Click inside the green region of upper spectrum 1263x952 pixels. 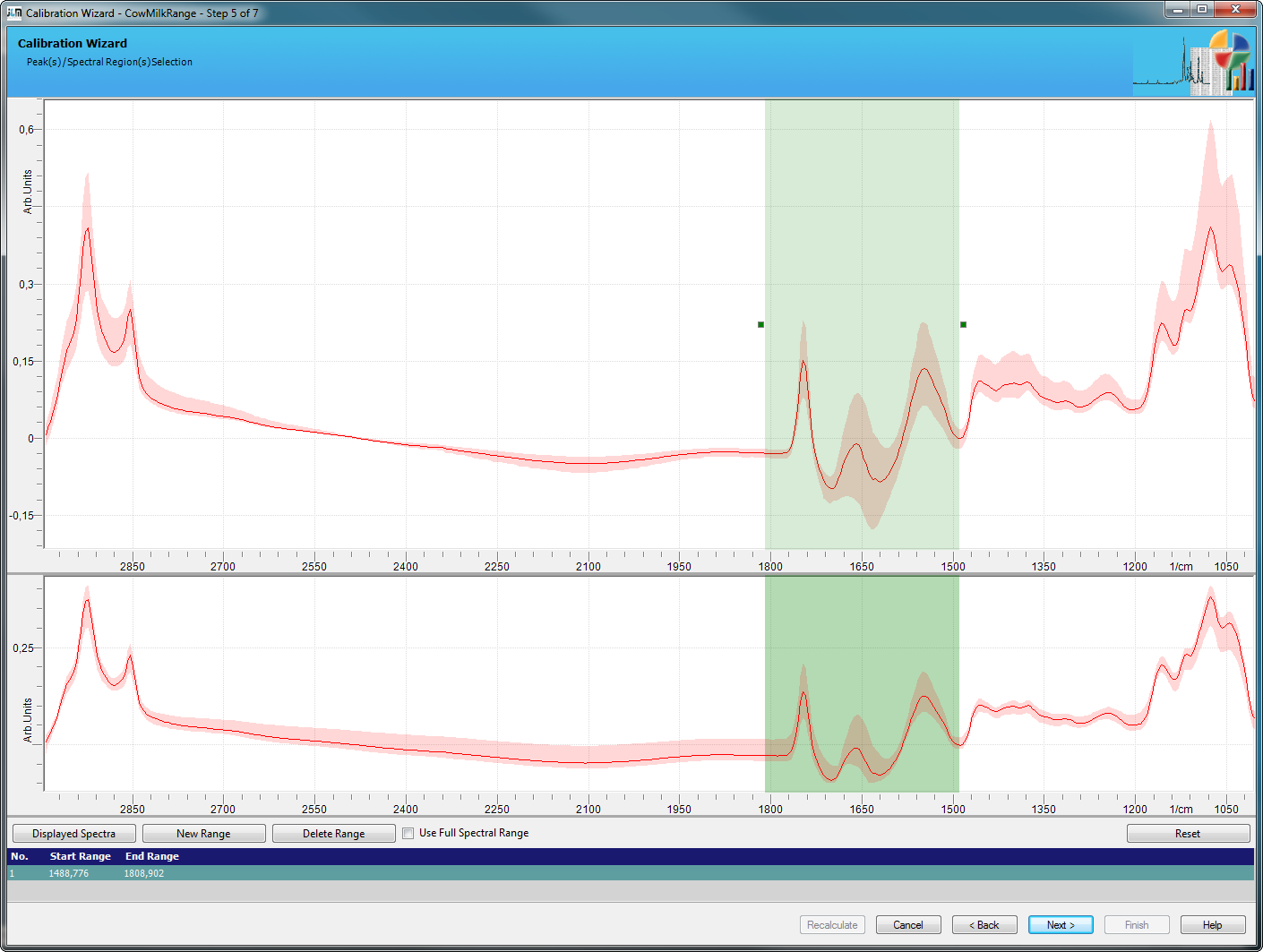point(862,224)
